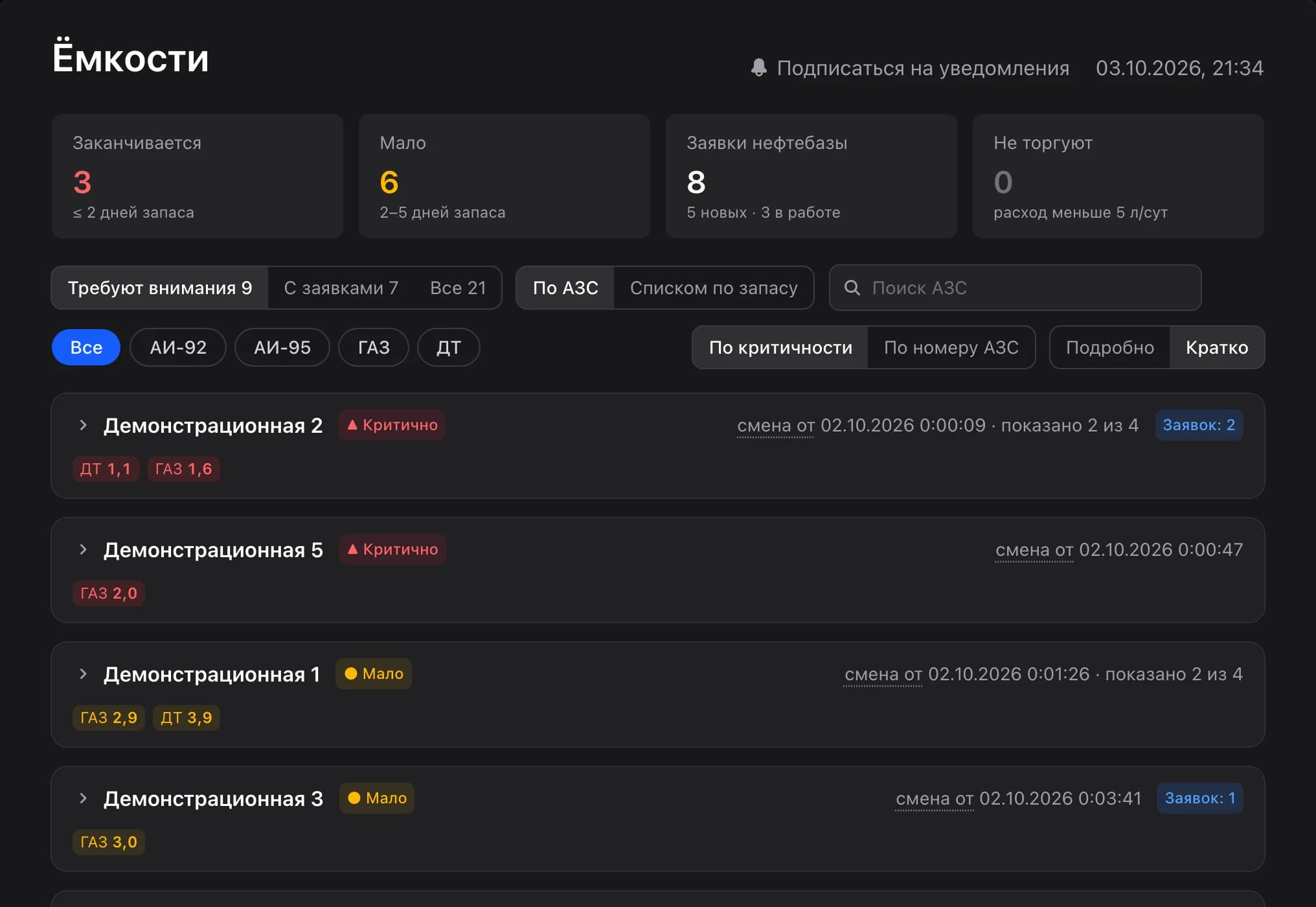Open the Заявки нефтебазы summary card
Image resolution: width=1316 pixels, height=907 pixels.
tap(811, 176)
